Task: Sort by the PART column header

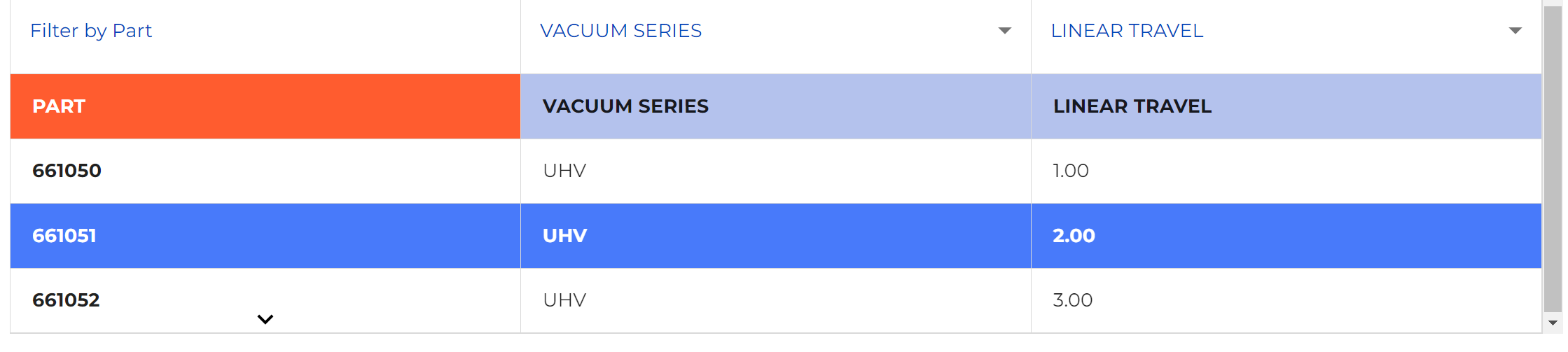Action: tap(59, 106)
